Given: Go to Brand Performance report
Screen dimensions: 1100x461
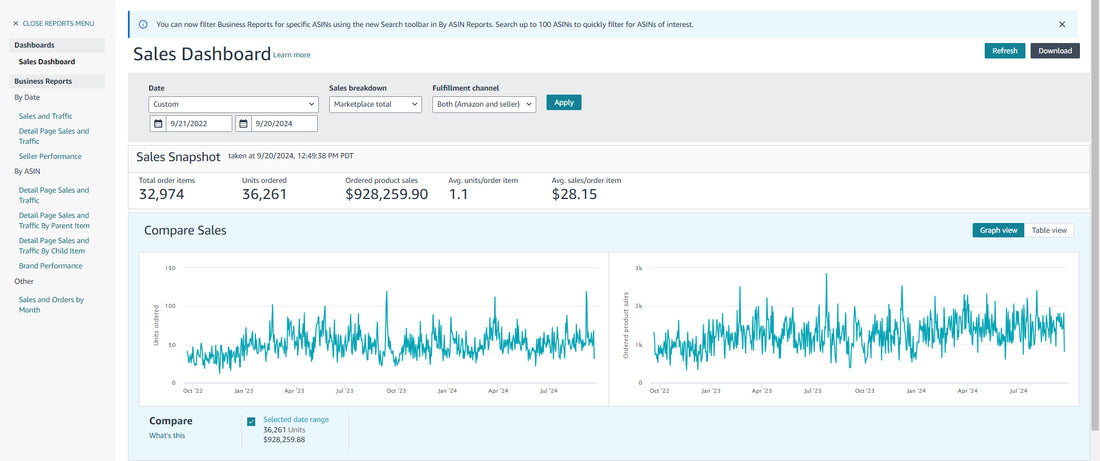Looking at the screenshot, I should coord(50,266).
